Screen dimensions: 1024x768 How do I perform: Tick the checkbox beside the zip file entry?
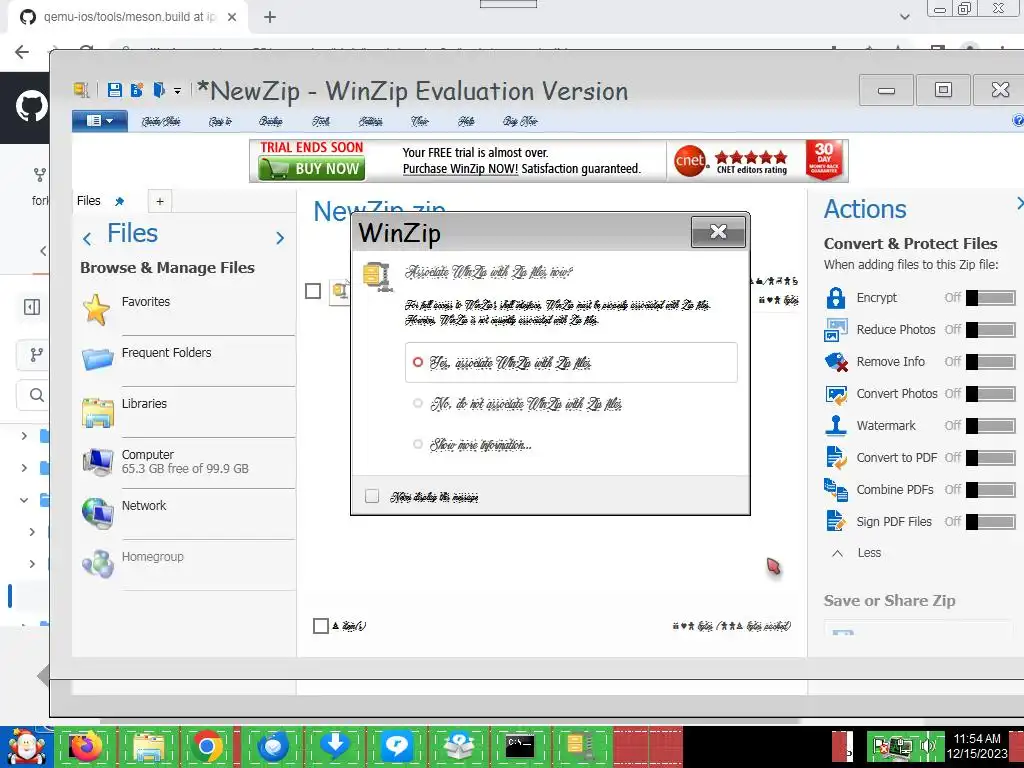(x=313, y=291)
